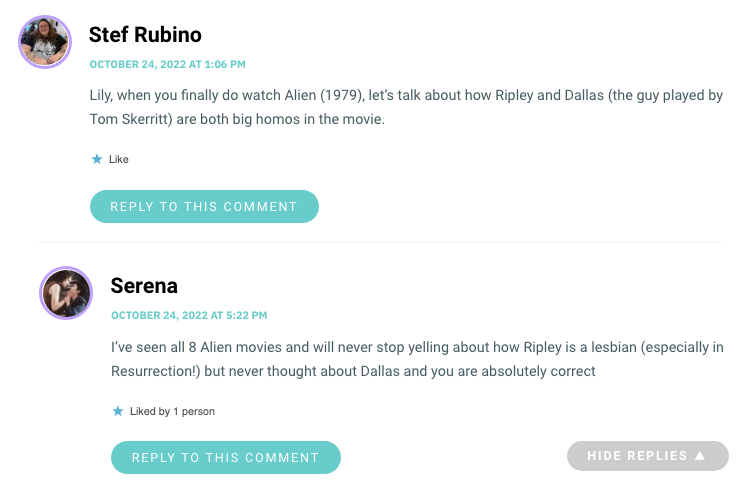Image resolution: width=743 pixels, height=488 pixels.
Task: Collapse the thread with Hide Replies button
Action: 648,456
